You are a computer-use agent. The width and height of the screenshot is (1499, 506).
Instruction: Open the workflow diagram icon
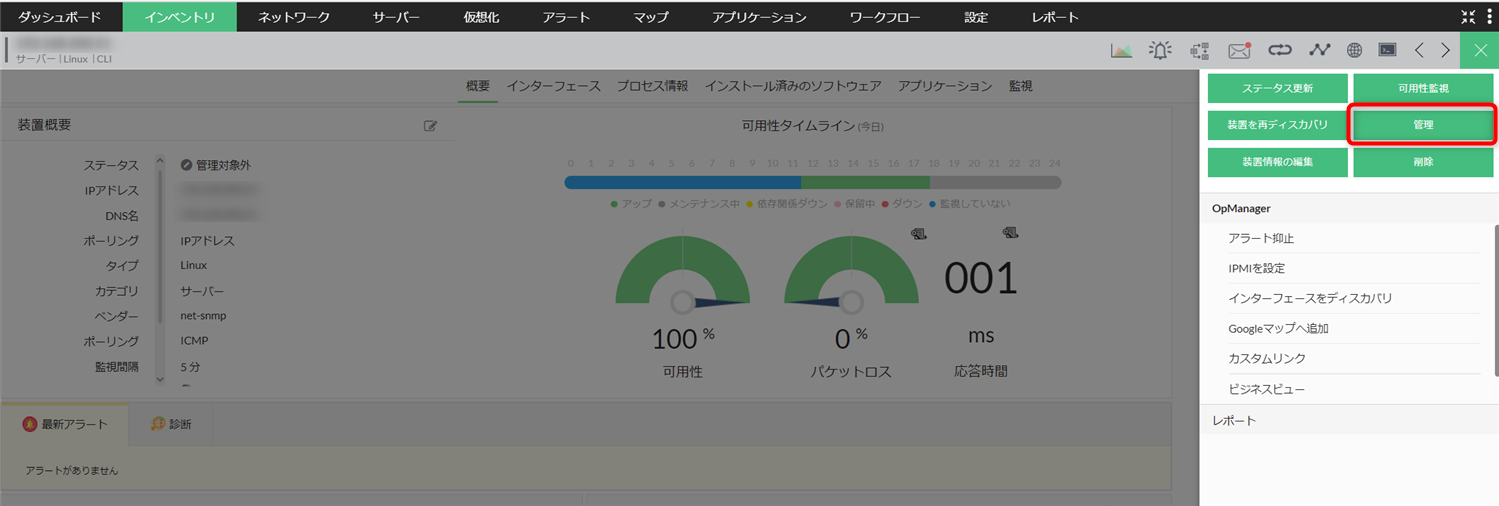pos(1200,50)
